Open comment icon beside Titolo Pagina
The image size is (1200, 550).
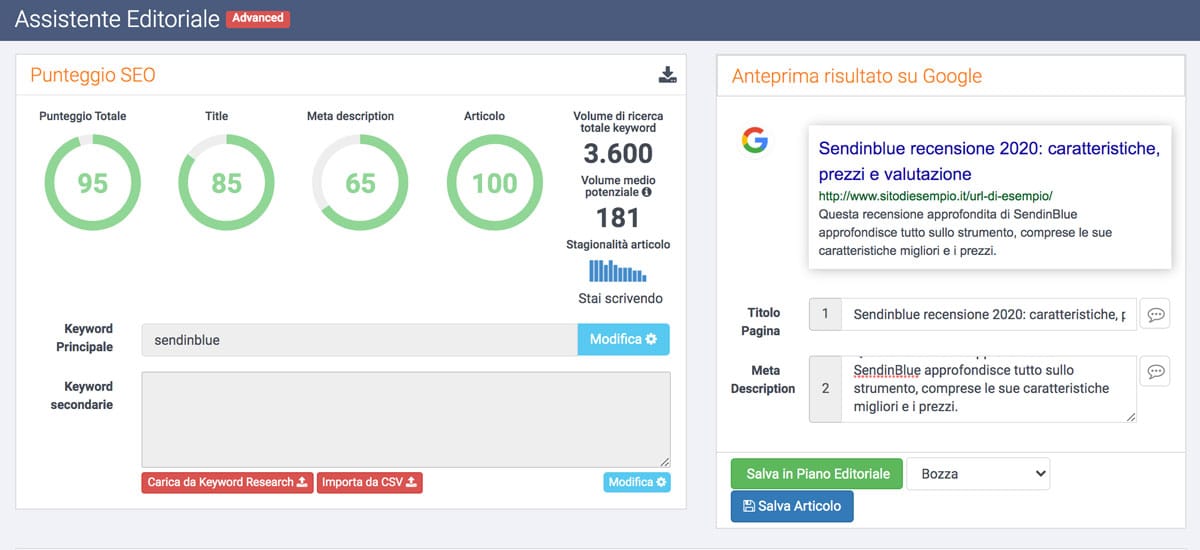tap(1155, 314)
